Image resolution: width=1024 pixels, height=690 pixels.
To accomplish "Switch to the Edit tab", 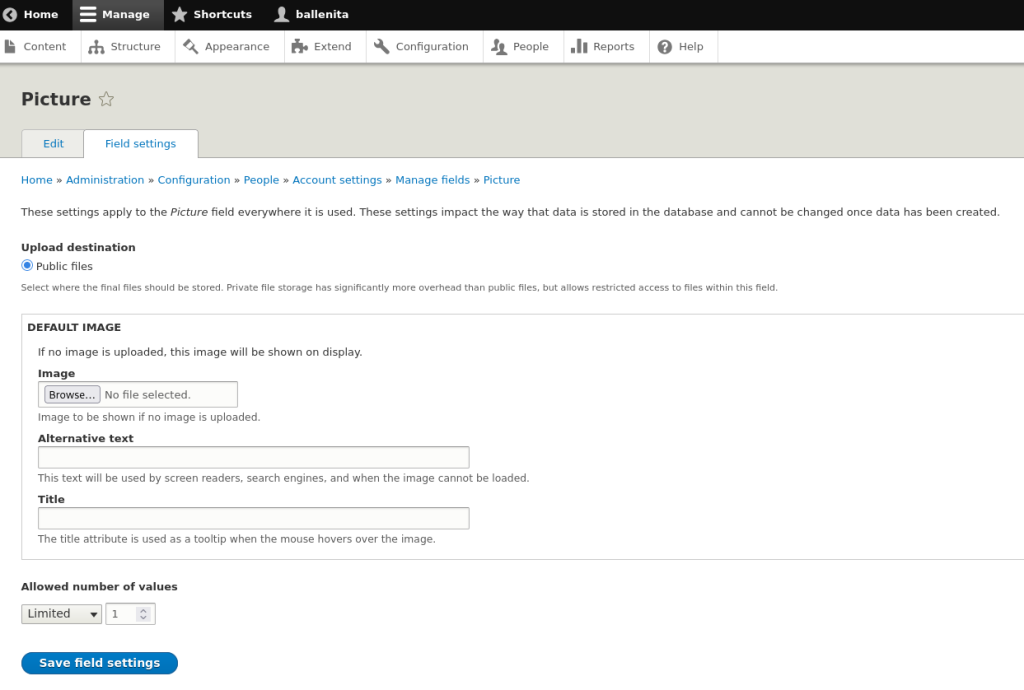I will coord(53,144).
